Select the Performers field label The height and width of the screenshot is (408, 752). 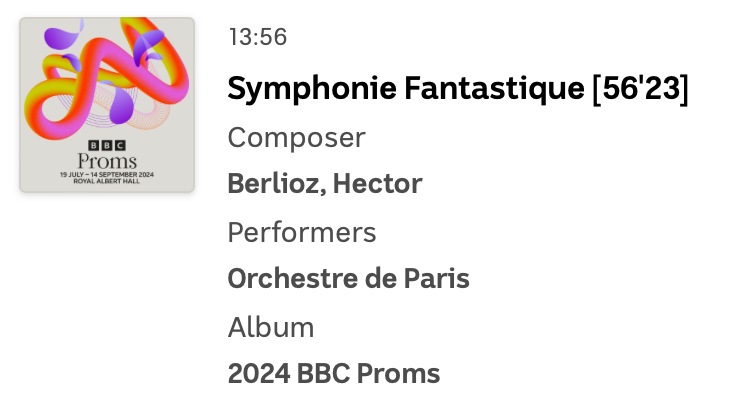click(x=302, y=233)
